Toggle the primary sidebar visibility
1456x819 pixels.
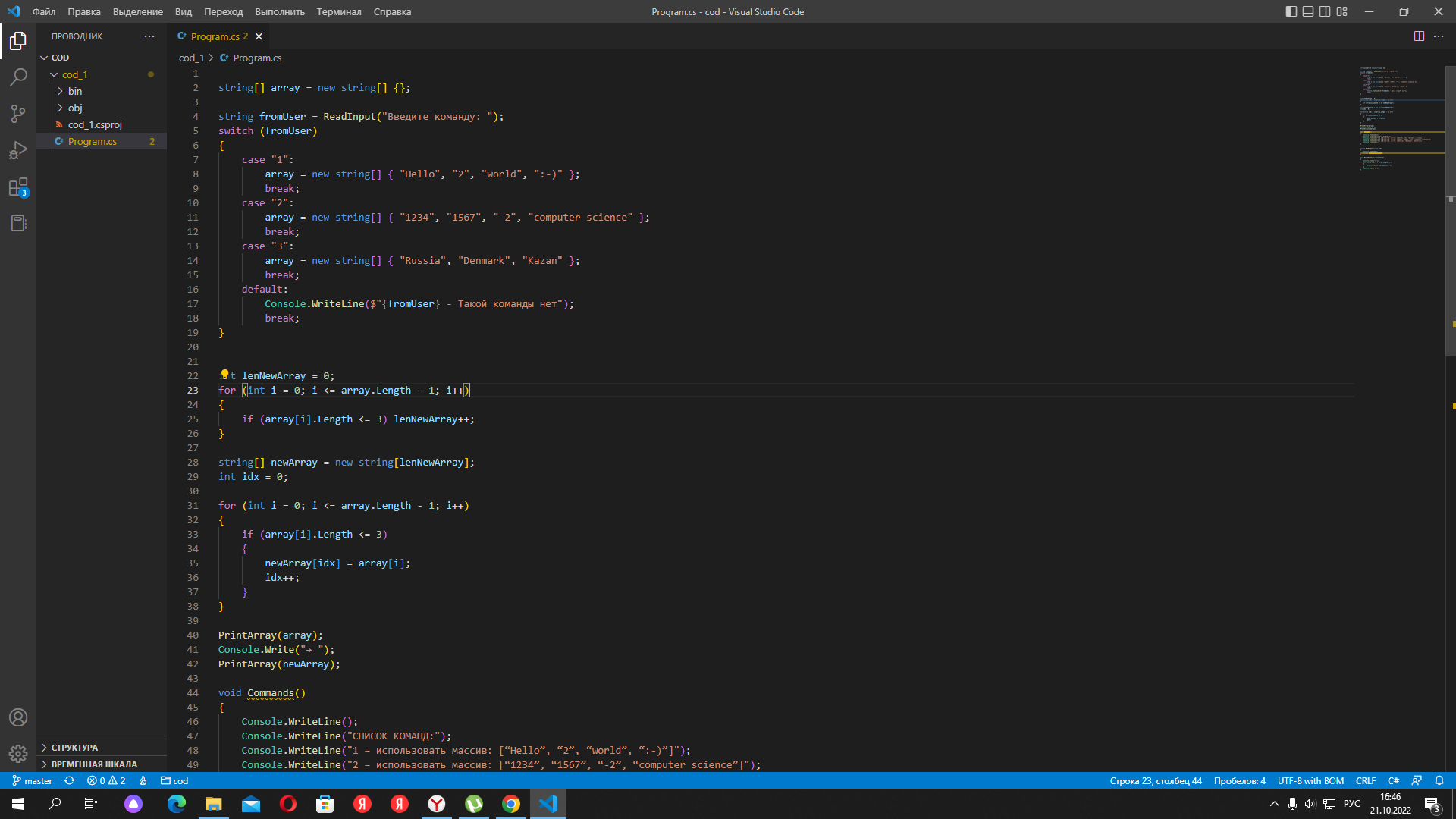(1290, 11)
